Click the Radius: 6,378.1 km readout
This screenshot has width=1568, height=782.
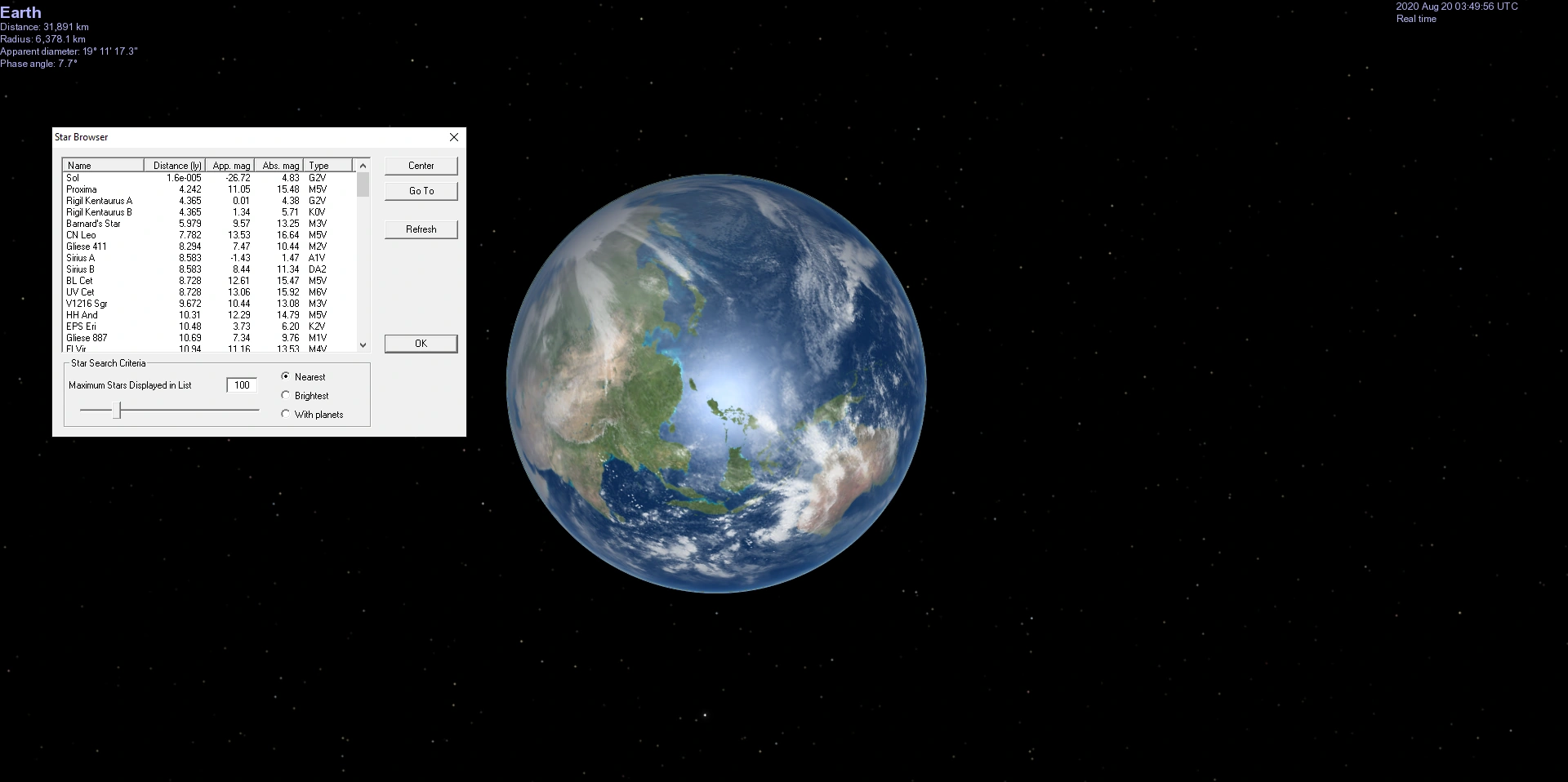click(42, 39)
